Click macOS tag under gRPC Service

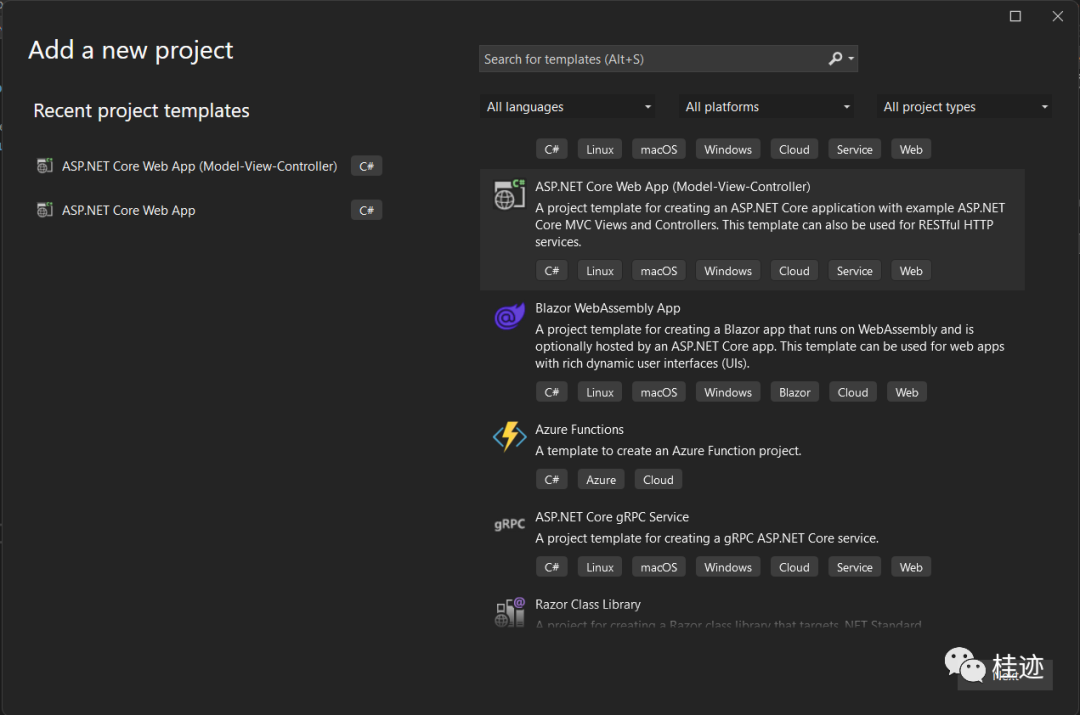tap(658, 567)
